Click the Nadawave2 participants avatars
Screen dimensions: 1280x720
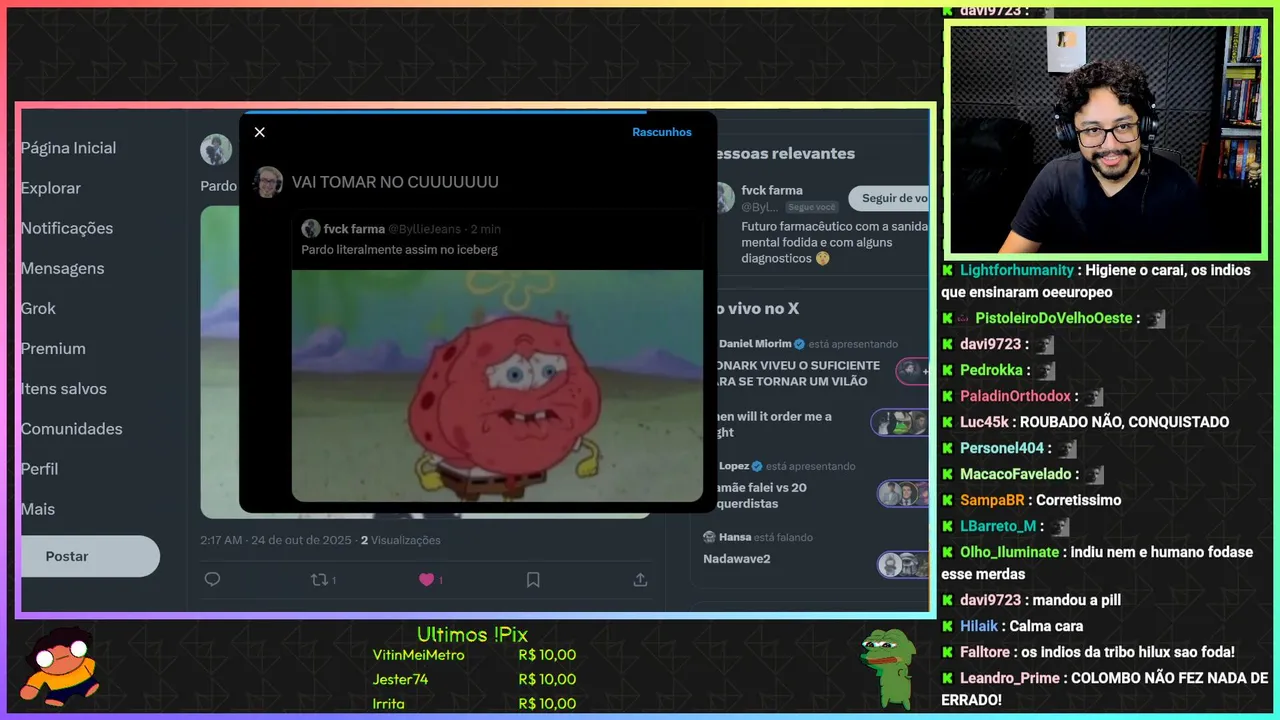click(903, 565)
